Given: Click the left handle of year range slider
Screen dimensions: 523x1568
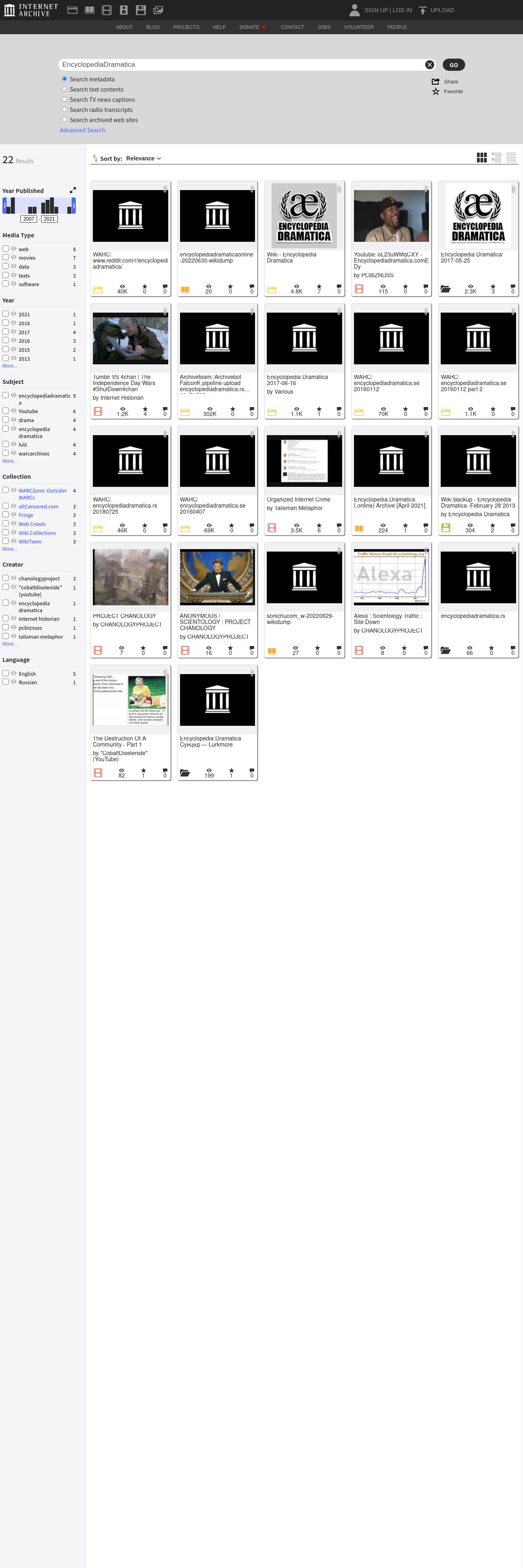Looking at the screenshot, I should [4, 205].
